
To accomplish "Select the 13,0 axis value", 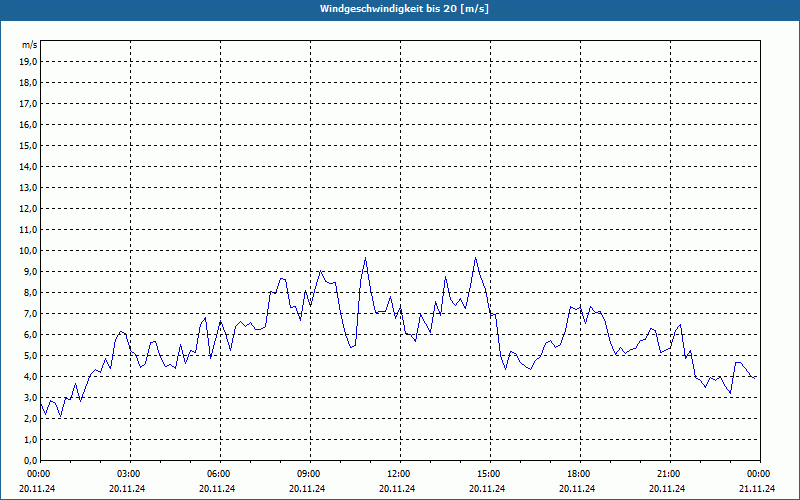I will [x=29, y=188].
